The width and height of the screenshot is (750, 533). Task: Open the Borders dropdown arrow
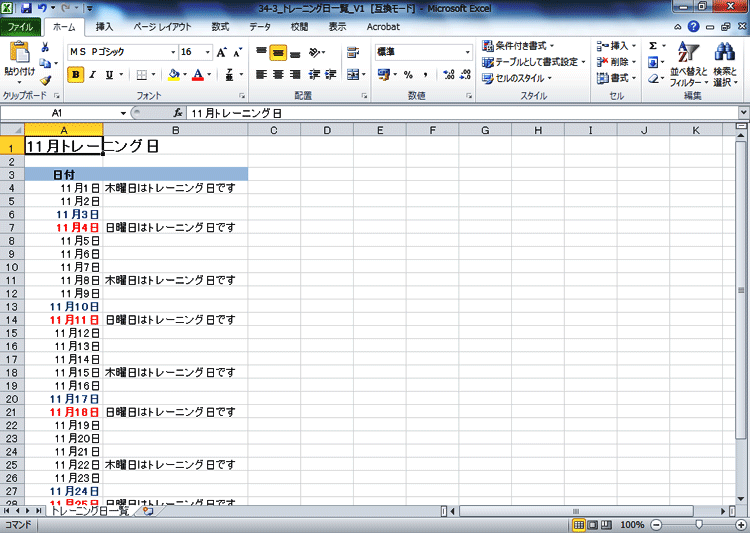[154, 75]
